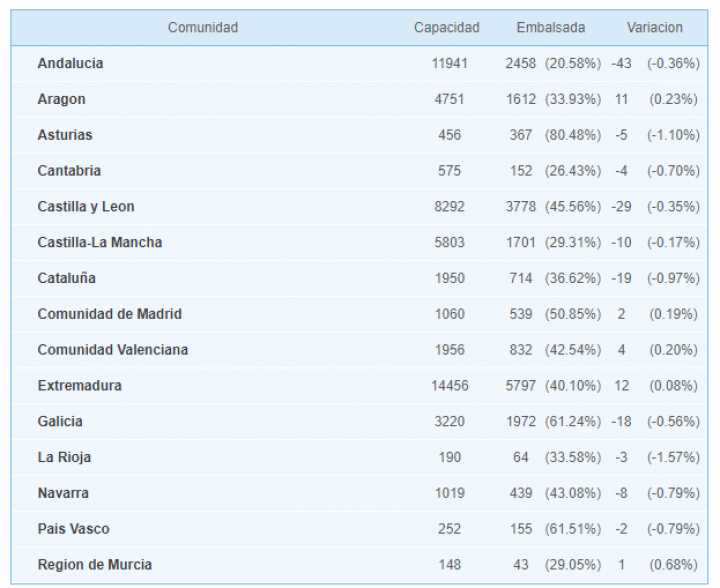Viewport: 720px width, 588px height.
Task: Click the Galicia community name
Action: pos(60,422)
